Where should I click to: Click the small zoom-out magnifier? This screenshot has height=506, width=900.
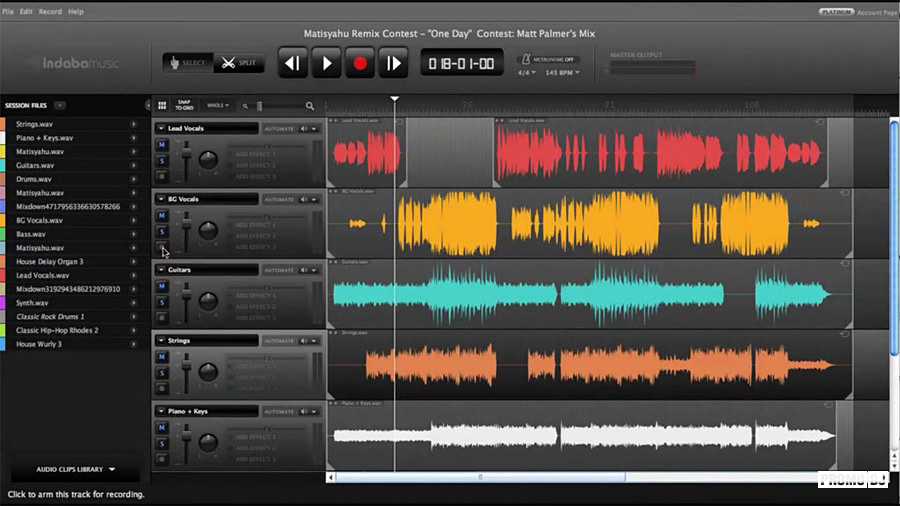(245, 106)
